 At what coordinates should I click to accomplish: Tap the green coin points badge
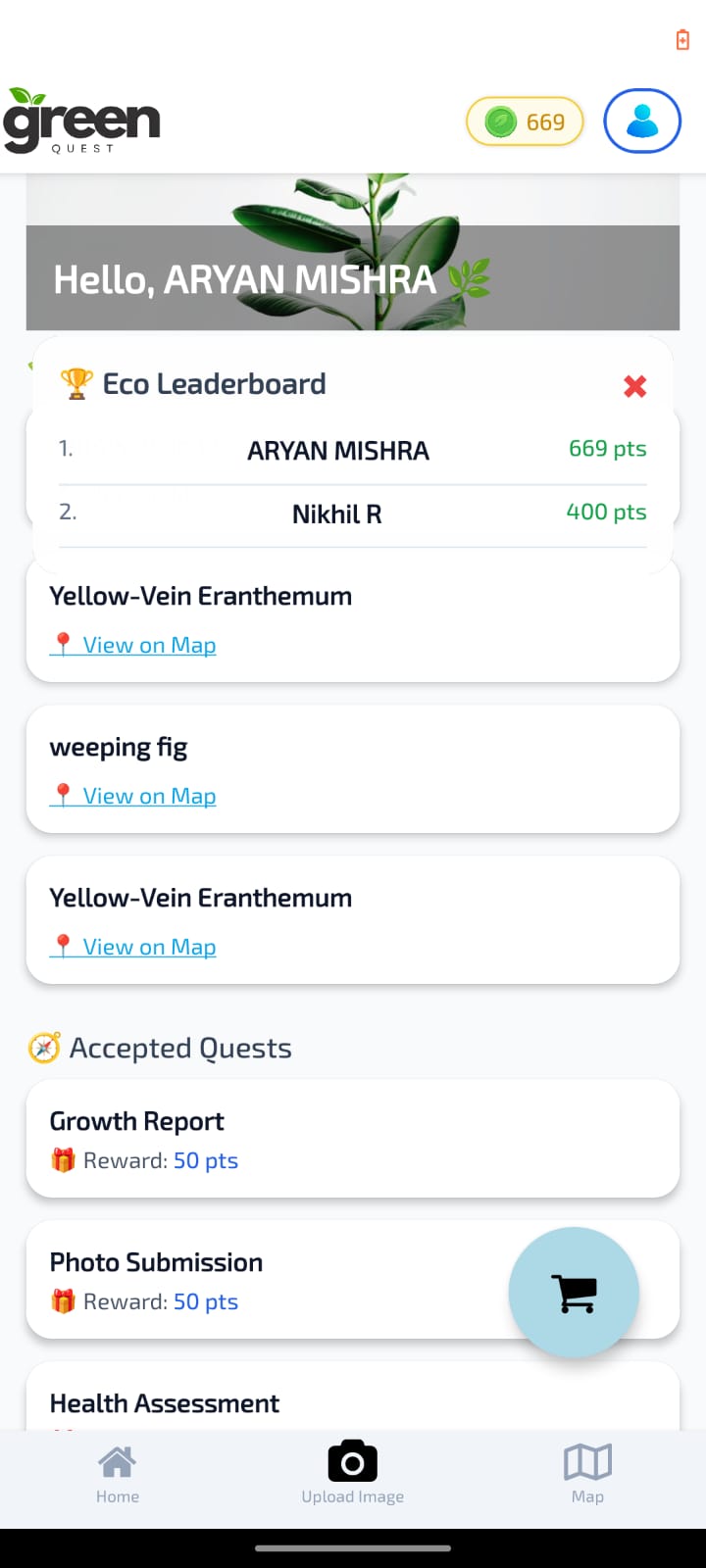[525, 122]
